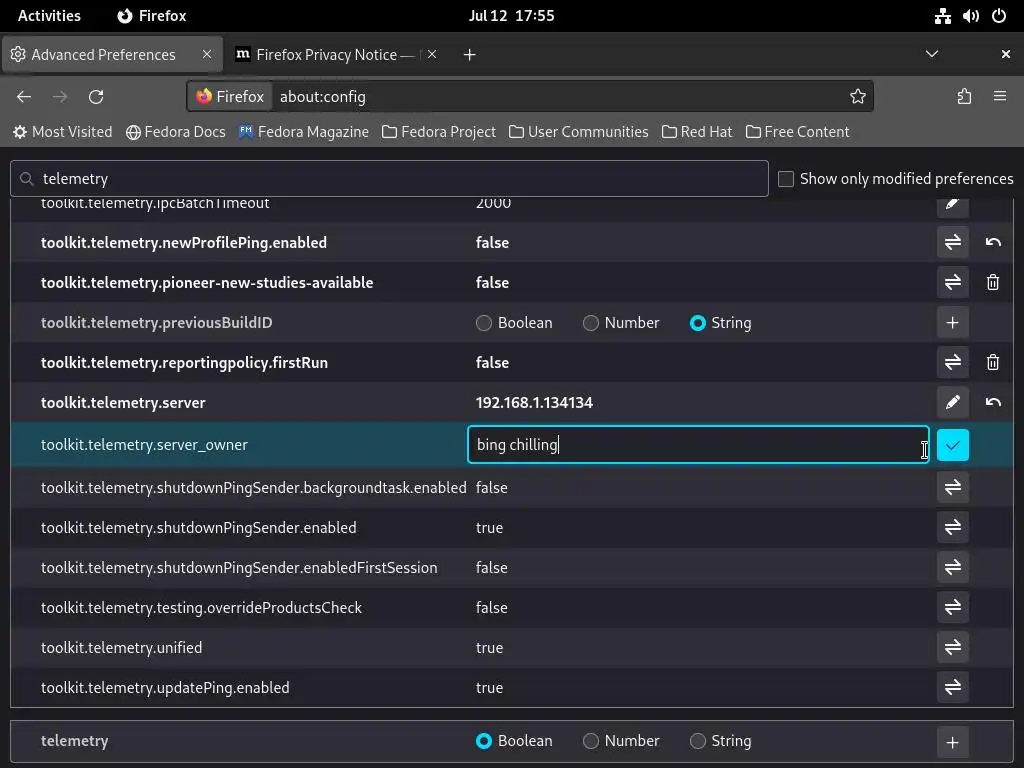Close the Advanced Preferences tab
Screen dimensions: 1024x768
click(x=206, y=54)
